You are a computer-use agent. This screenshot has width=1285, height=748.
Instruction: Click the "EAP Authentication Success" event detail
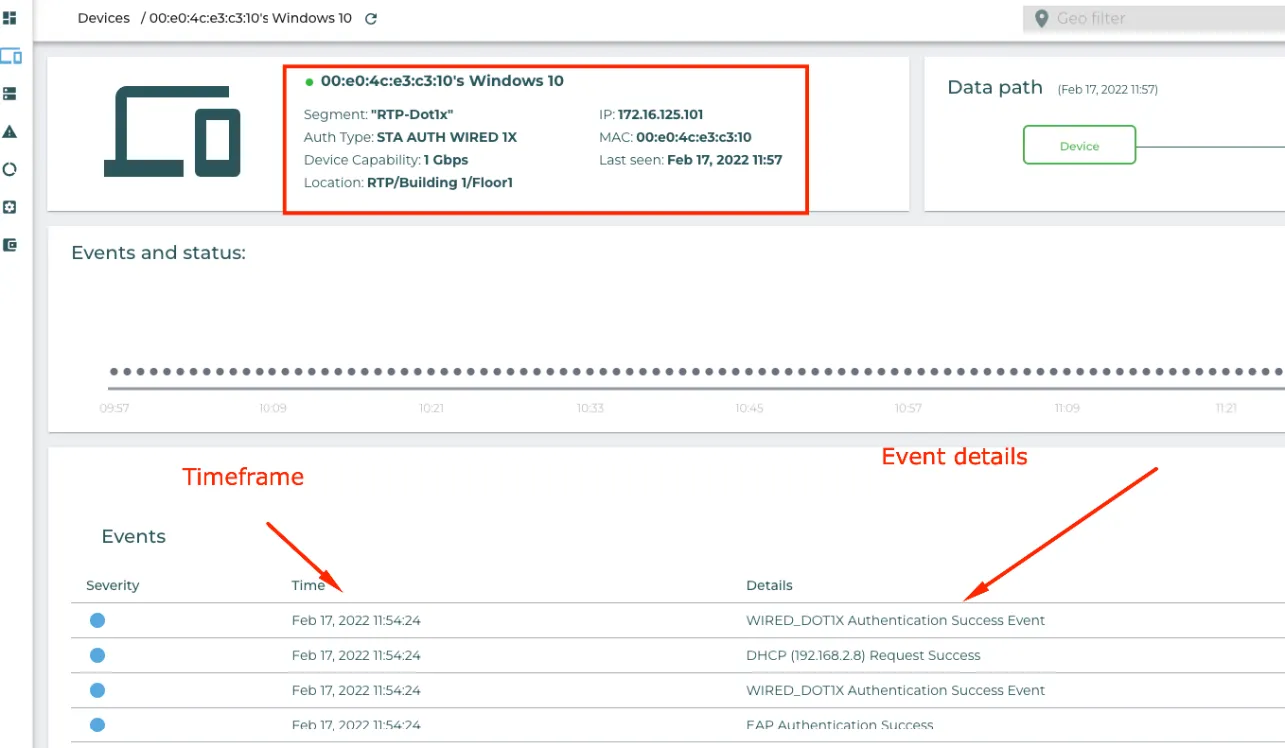point(840,726)
